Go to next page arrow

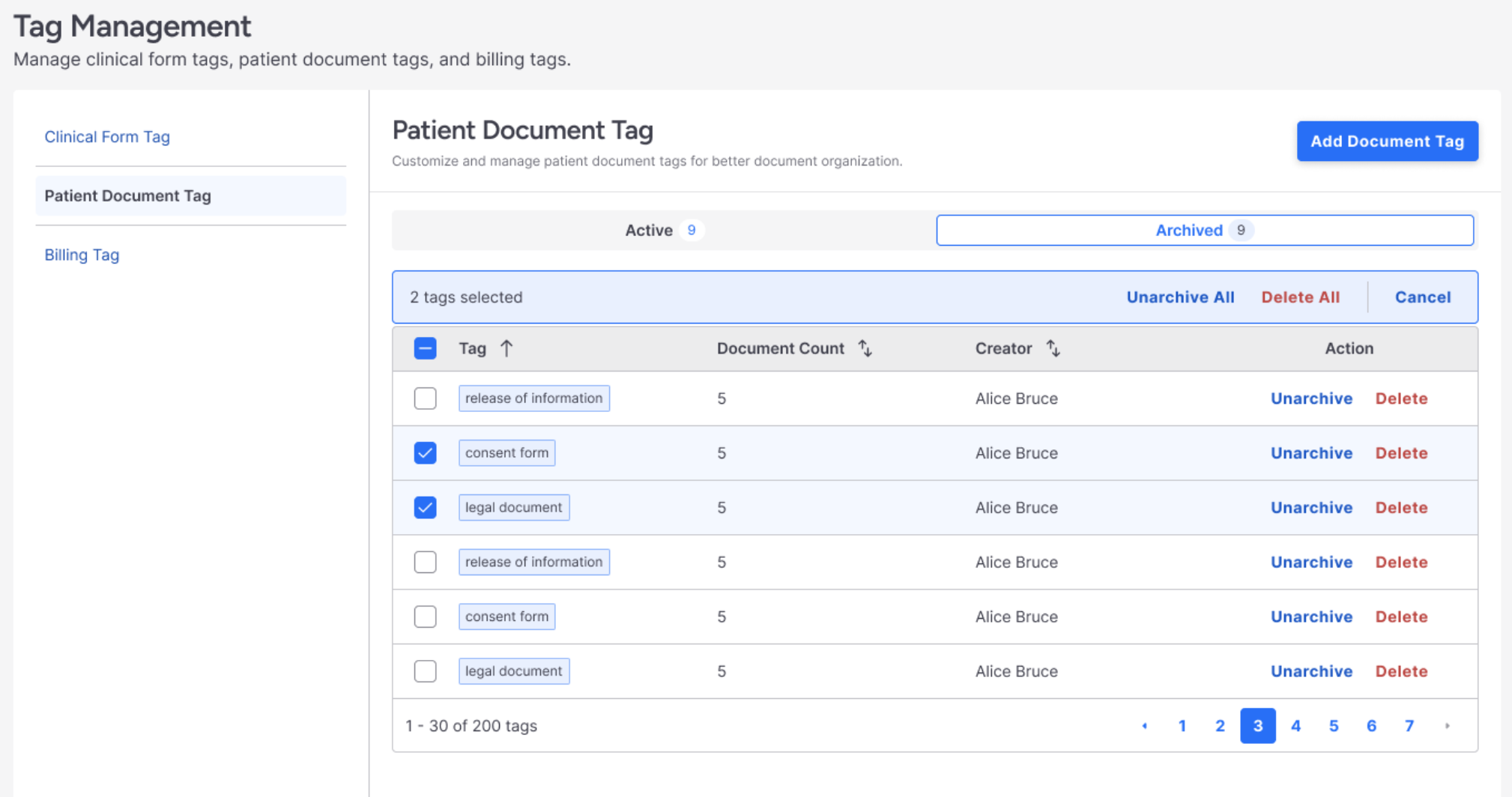tap(1447, 726)
